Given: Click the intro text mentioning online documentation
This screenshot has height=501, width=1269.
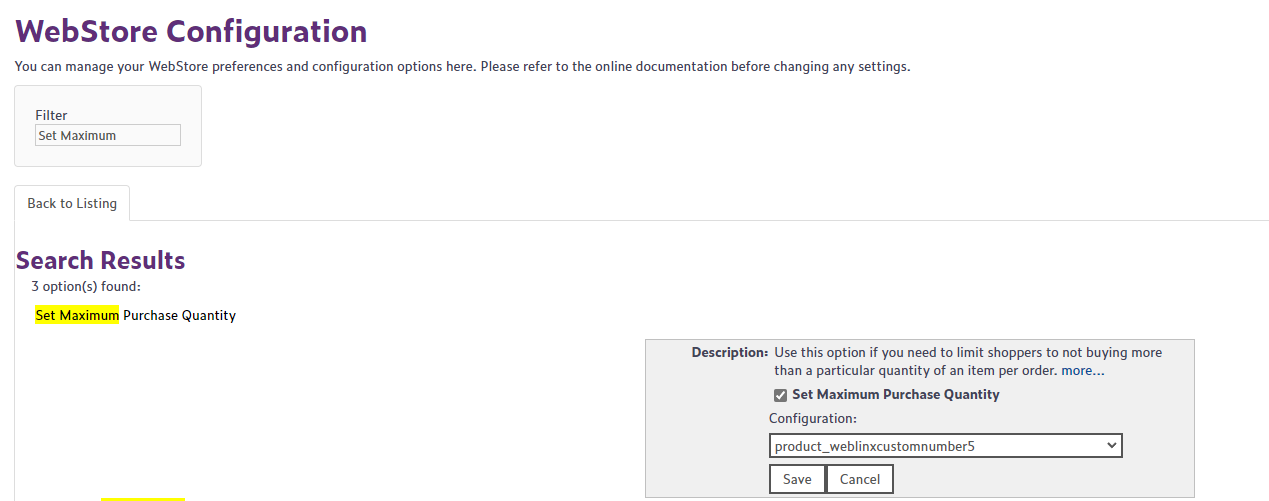Looking at the screenshot, I should tap(462, 67).
